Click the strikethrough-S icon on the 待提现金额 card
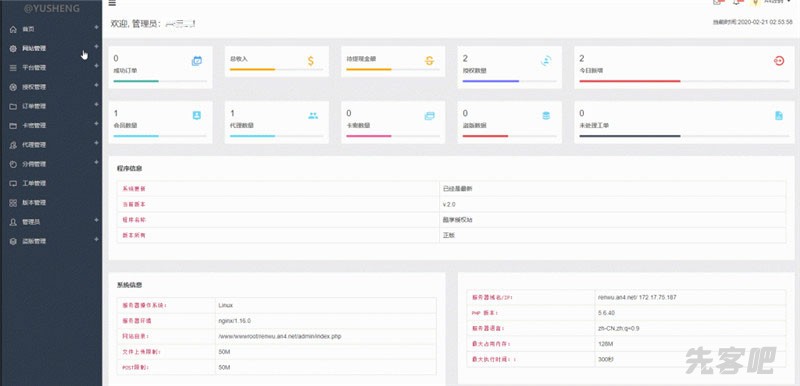This screenshot has height=386, width=800. (429, 61)
